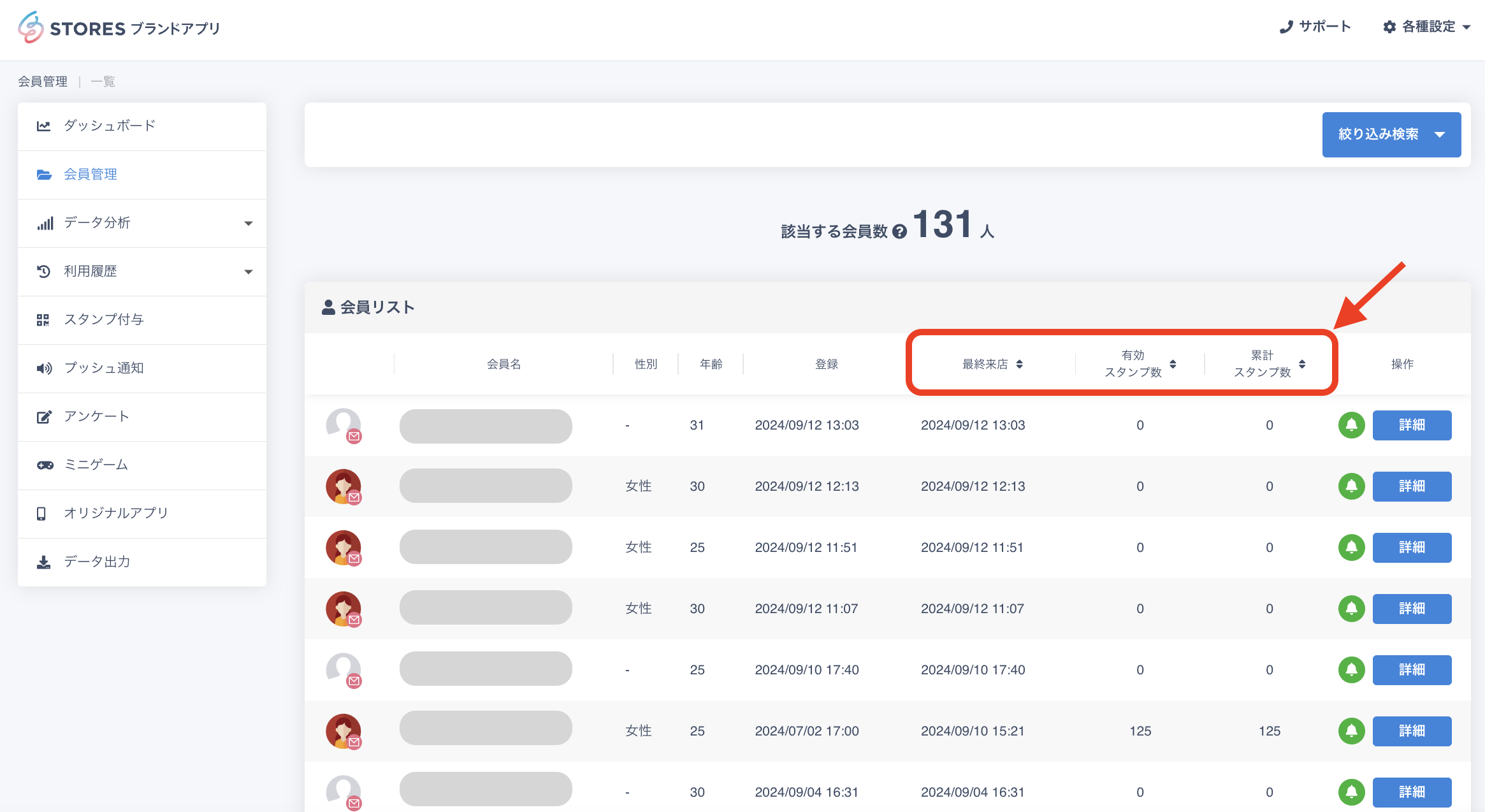Click the help question mark beside 該当する会員数

click(899, 231)
